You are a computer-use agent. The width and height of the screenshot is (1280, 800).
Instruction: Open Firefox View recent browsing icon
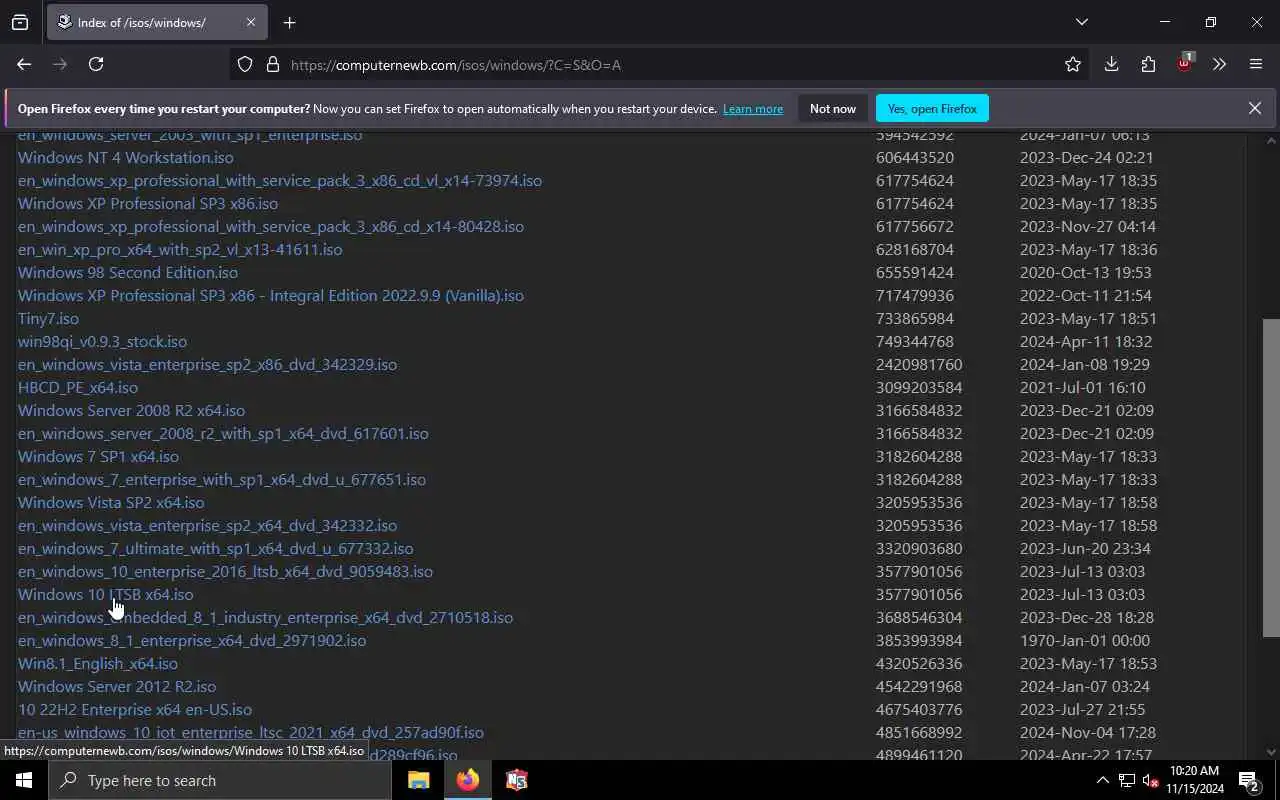pos(20,22)
